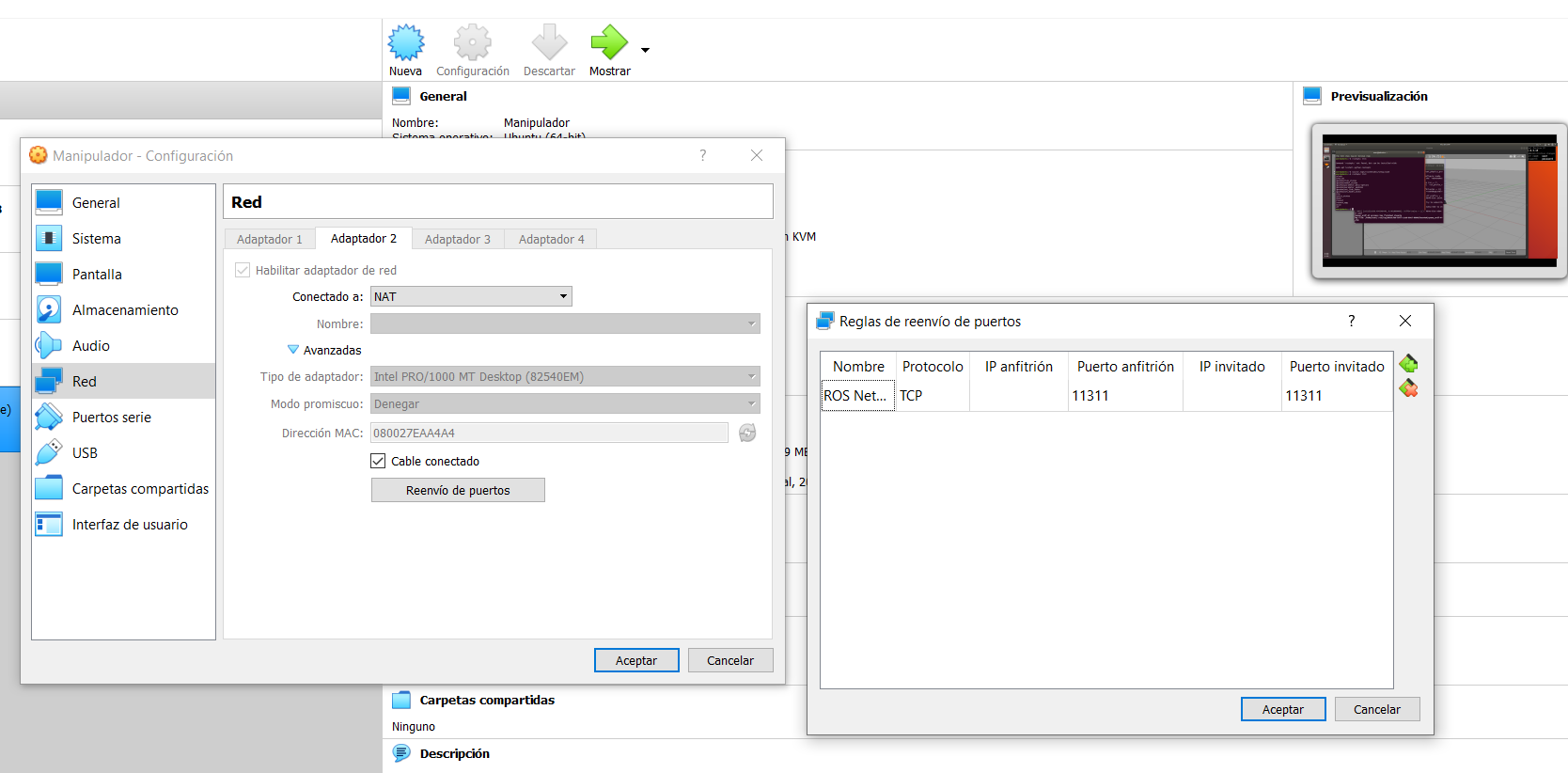Screen dimensions: 1568x773
Task: Add new port forwarding rule icon
Action: [x=1408, y=364]
